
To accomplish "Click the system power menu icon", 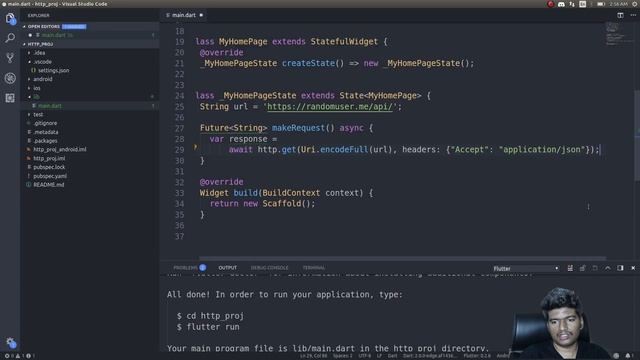I will [635, 4].
